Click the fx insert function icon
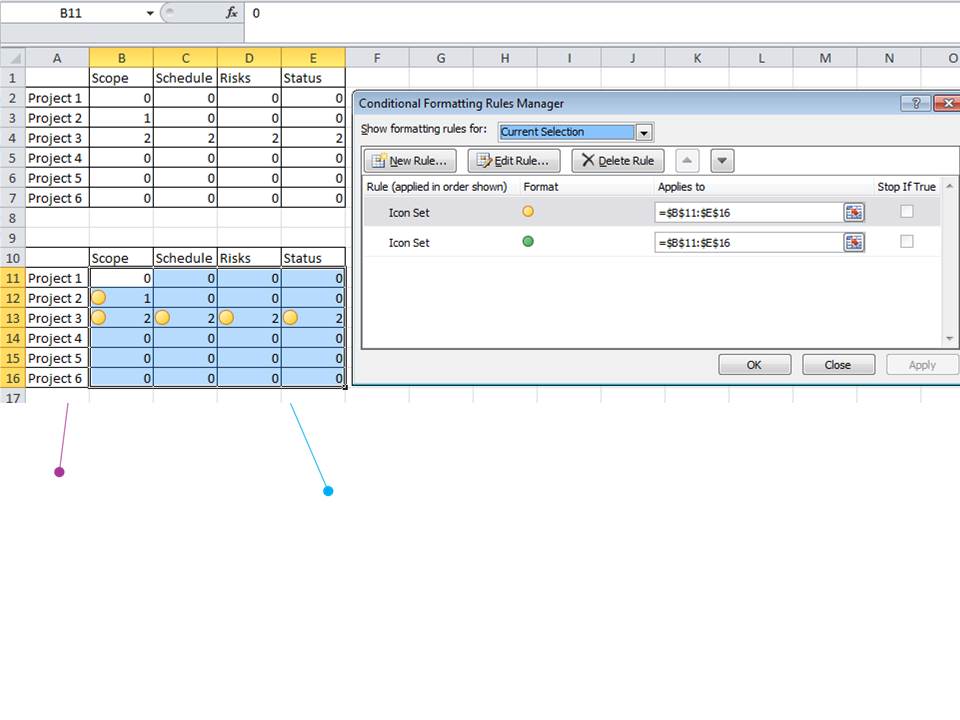 [231, 13]
